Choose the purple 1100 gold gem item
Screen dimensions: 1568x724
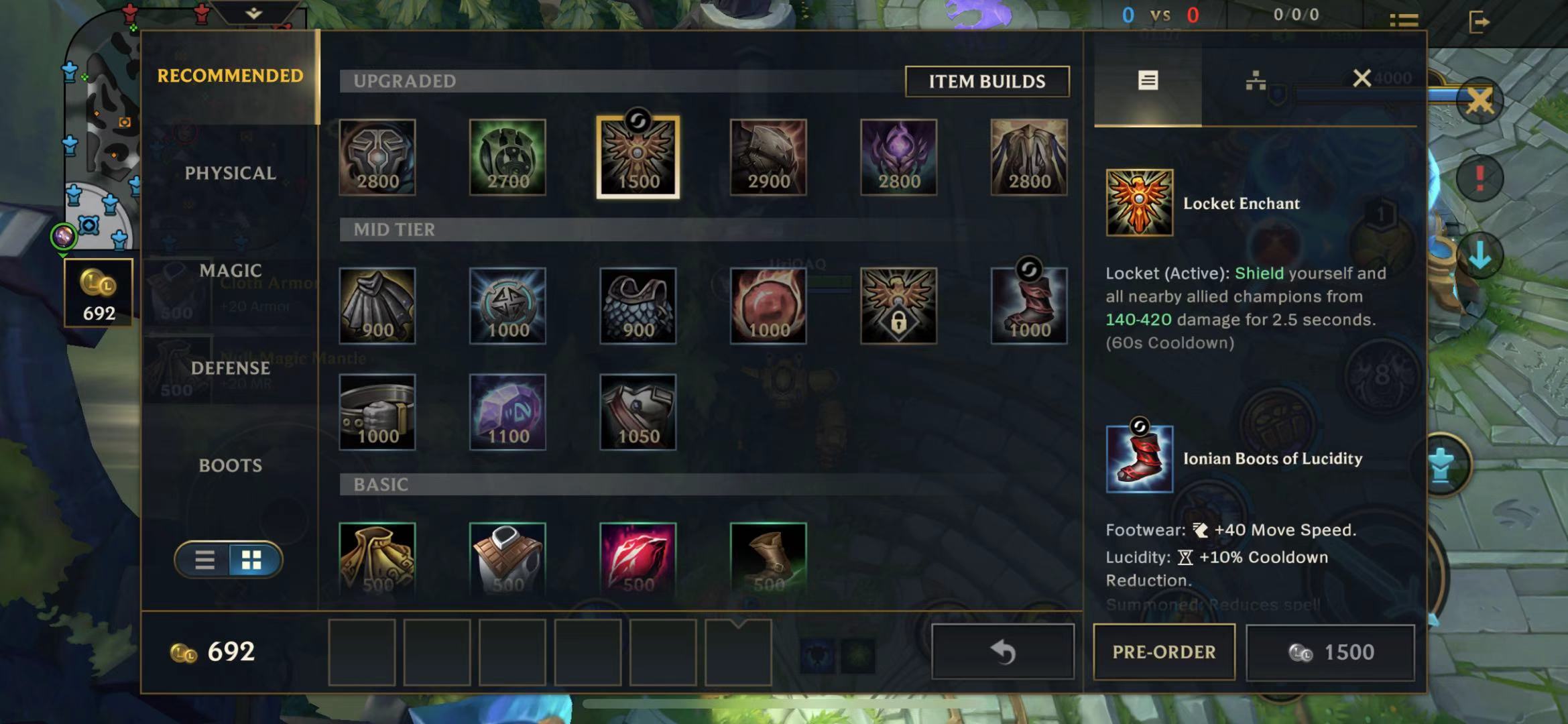pyautogui.click(x=507, y=412)
